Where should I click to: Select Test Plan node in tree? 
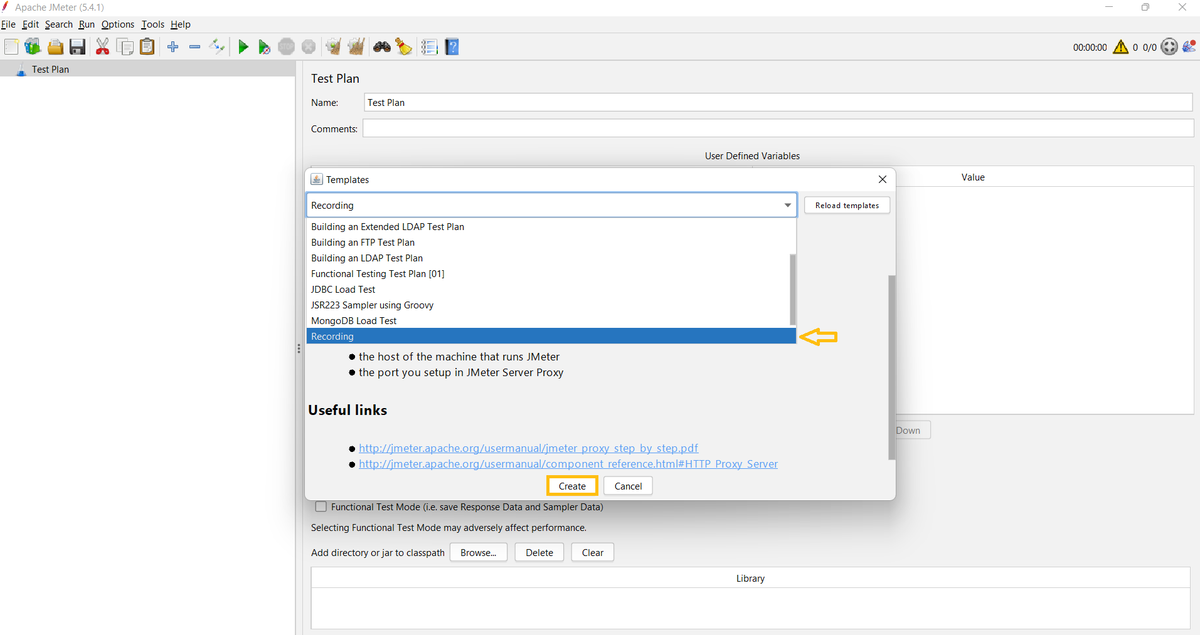pos(50,70)
